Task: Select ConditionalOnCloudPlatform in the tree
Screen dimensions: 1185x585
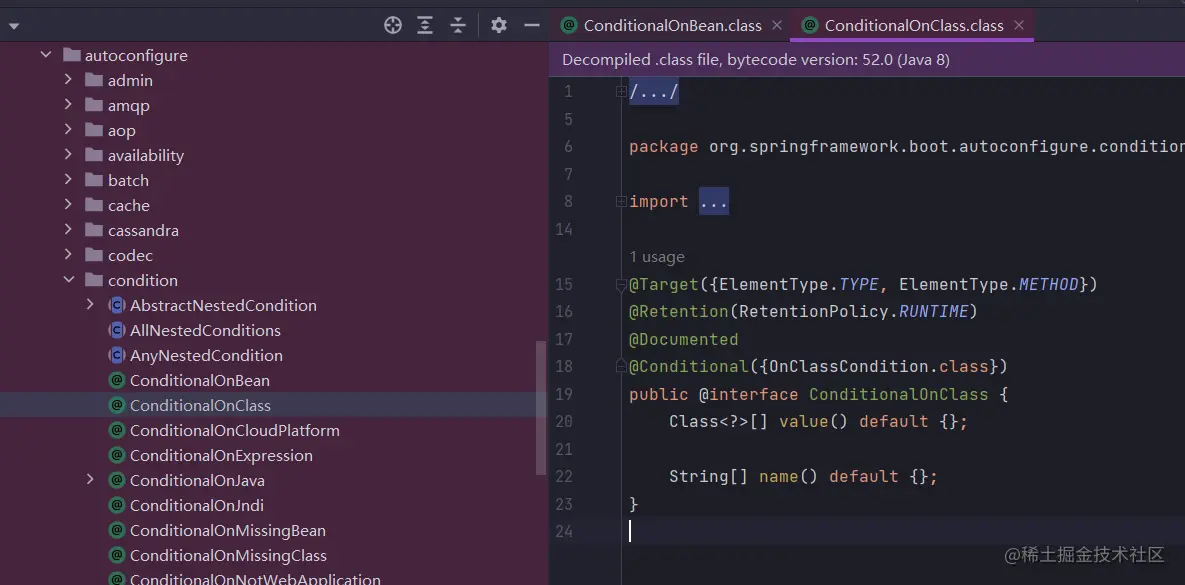Action: [235, 430]
